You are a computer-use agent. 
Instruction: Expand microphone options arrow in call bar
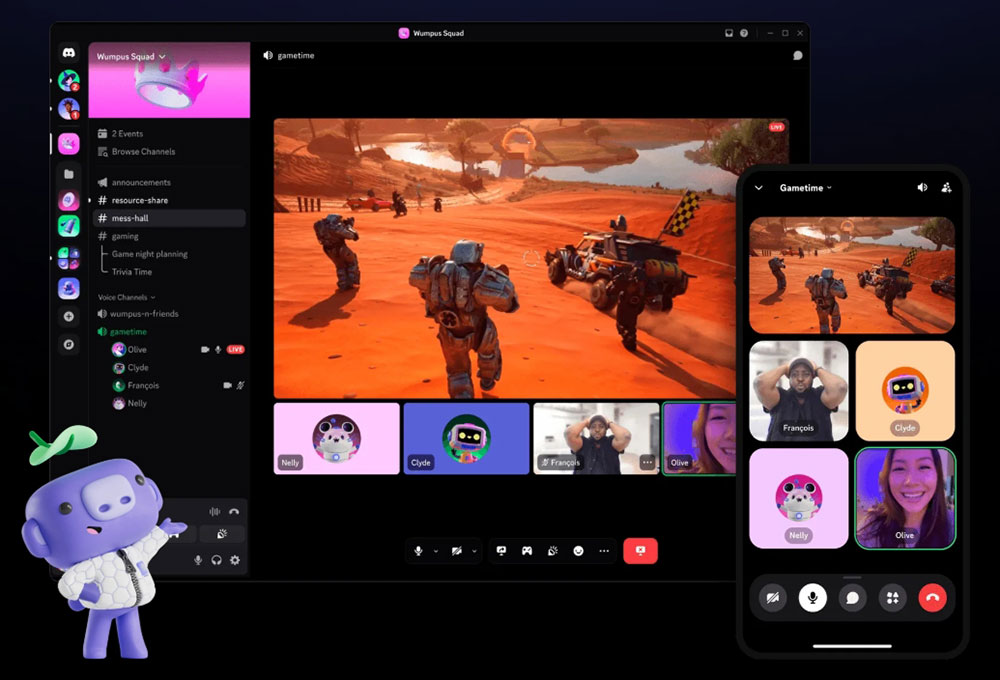tap(436, 551)
